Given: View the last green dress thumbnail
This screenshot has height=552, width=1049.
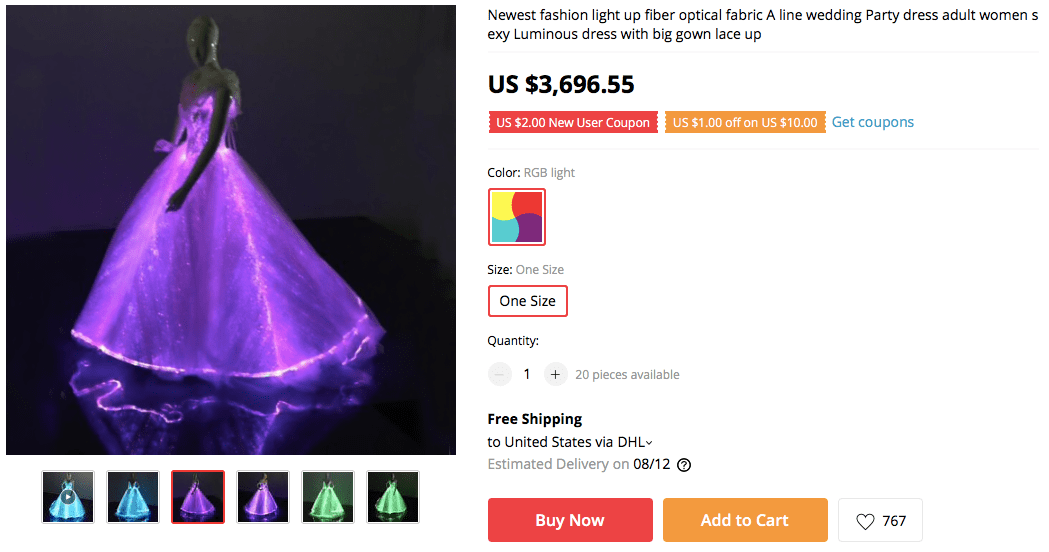Looking at the screenshot, I should point(393,497).
